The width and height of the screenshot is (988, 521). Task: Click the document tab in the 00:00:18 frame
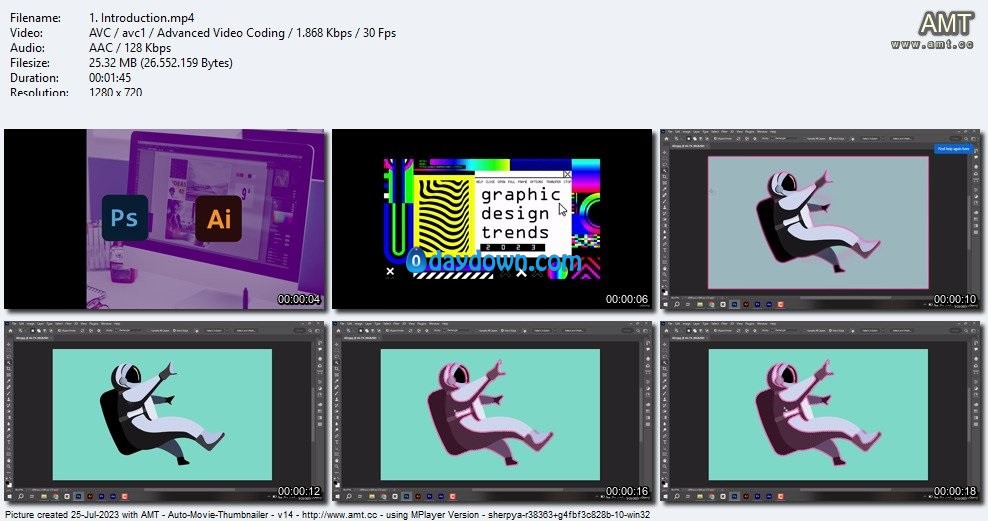coord(689,338)
